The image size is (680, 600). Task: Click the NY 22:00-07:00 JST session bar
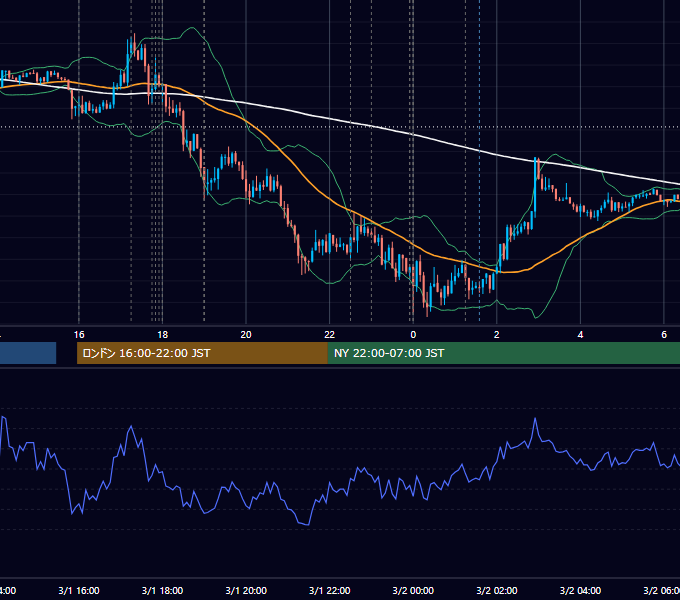click(x=503, y=353)
